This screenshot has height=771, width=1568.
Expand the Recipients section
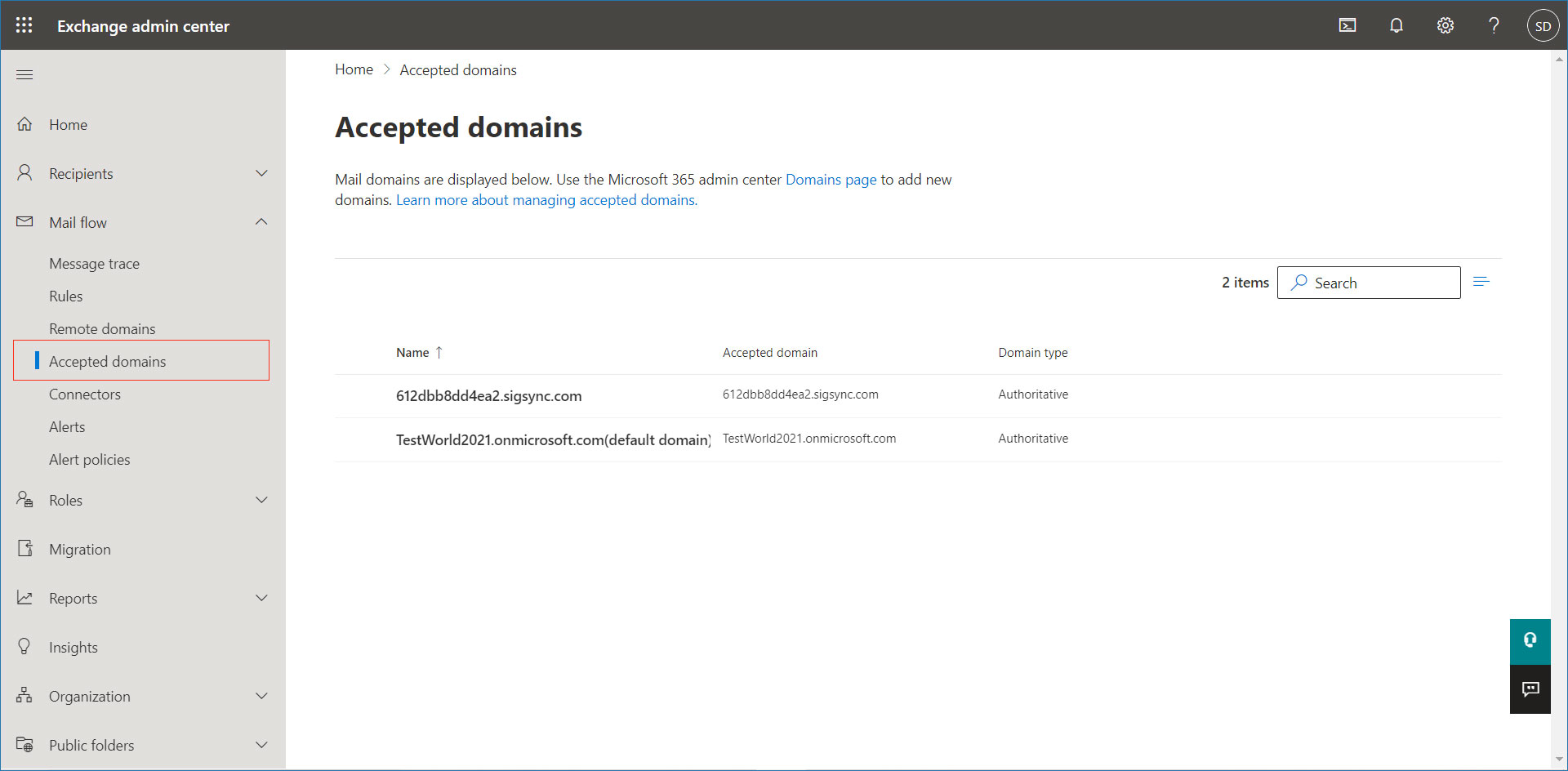click(x=261, y=173)
